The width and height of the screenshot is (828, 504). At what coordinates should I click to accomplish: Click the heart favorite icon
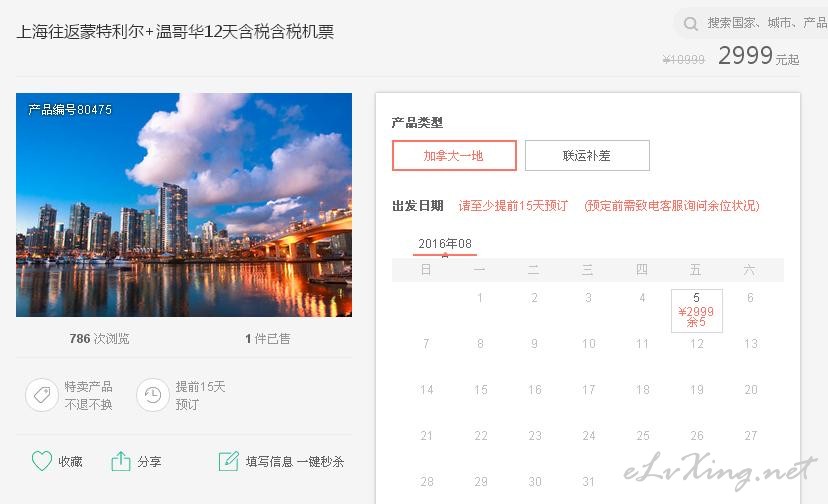(x=42, y=461)
